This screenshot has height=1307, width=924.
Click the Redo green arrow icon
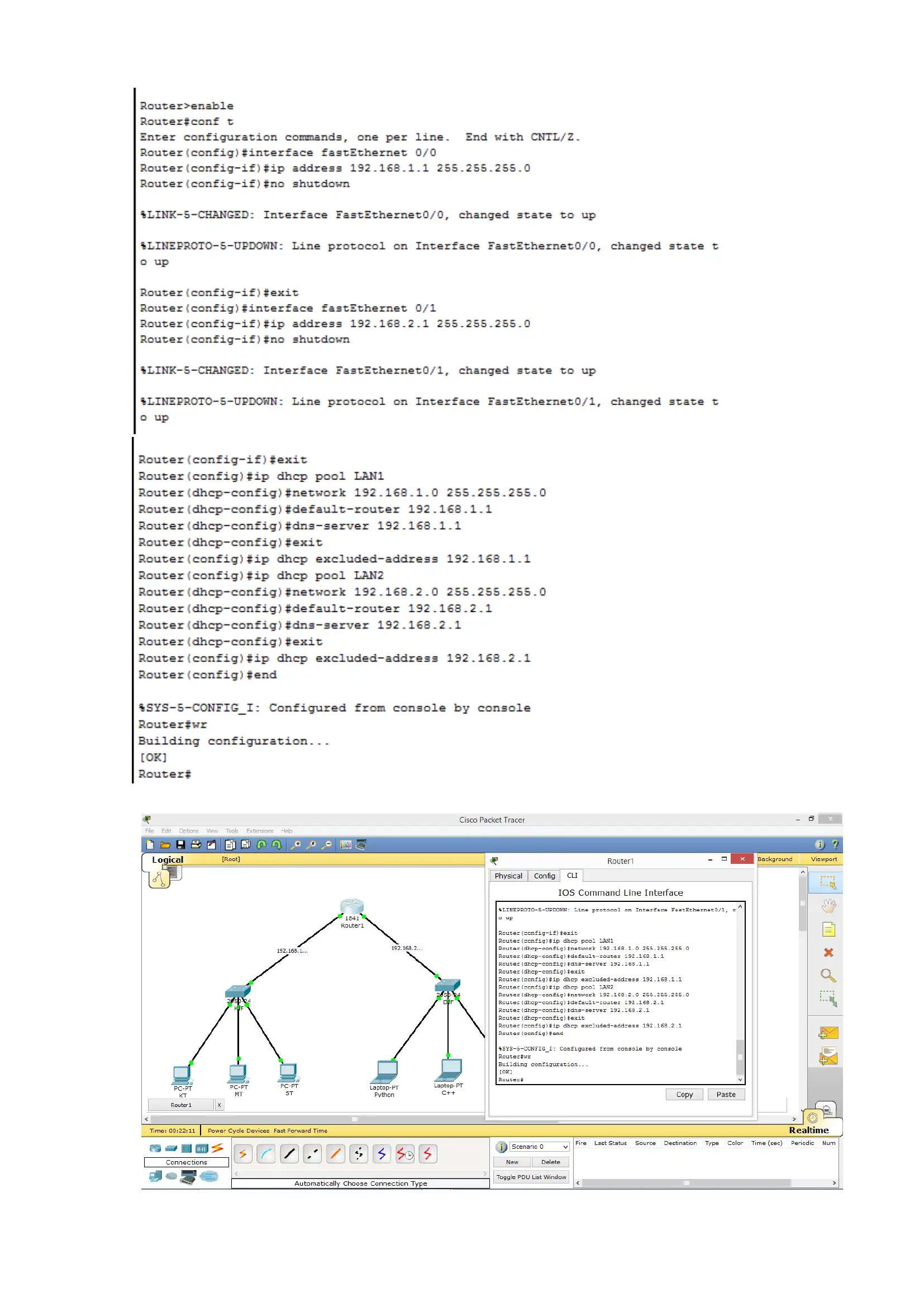pyautogui.click(x=277, y=845)
